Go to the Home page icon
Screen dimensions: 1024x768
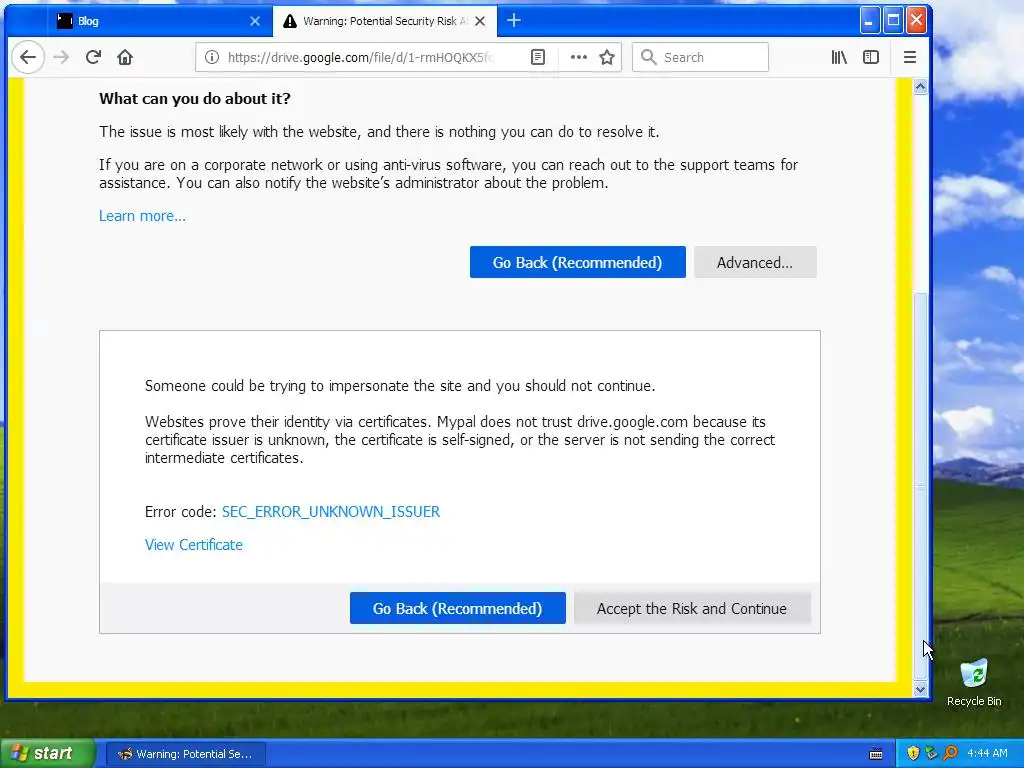coord(125,57)
